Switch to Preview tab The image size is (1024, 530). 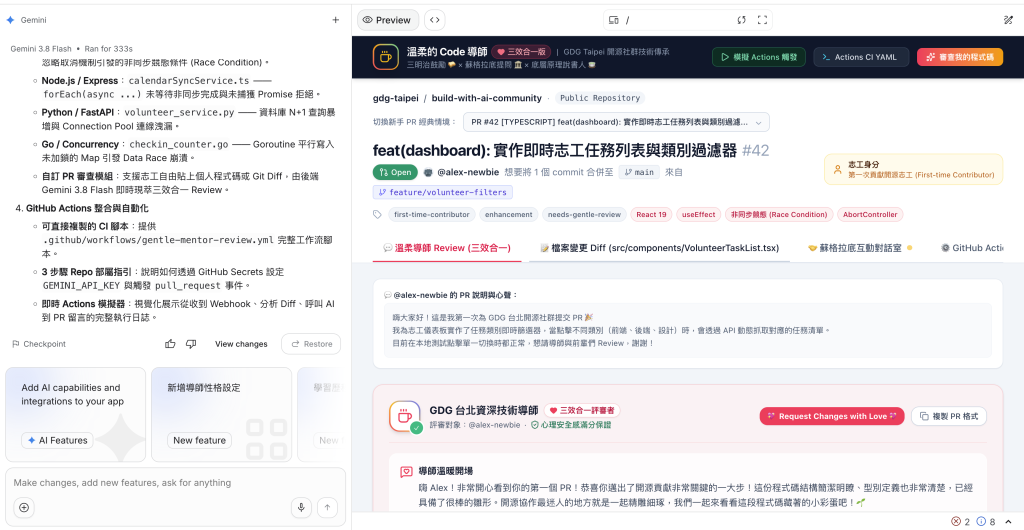tap(387, 20)
